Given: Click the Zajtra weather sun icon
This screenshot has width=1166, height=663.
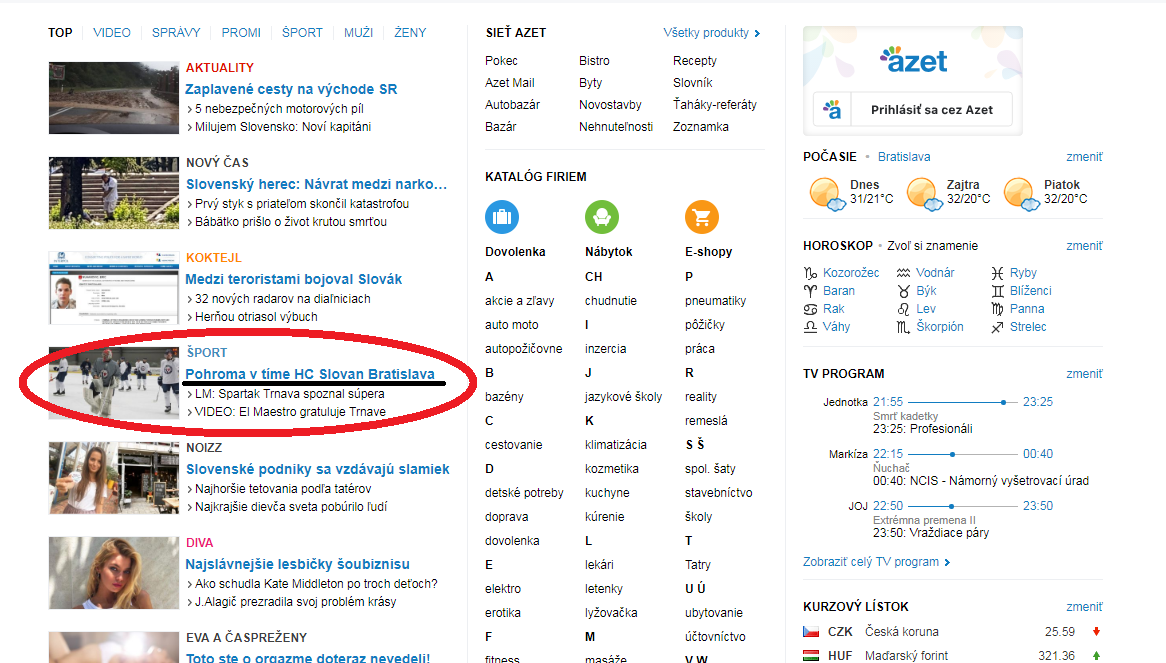Looking at the screenshot, I should coord(924,194).
